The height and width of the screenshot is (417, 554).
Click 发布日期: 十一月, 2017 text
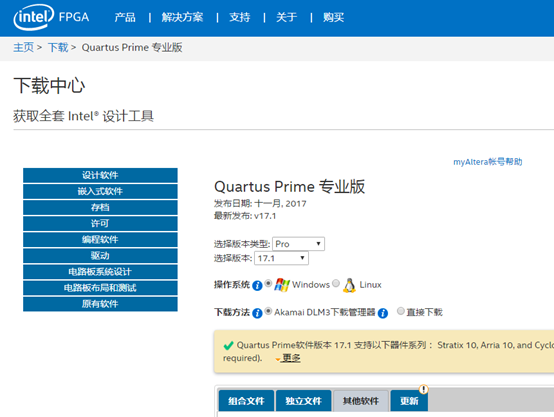click(260, 204)
